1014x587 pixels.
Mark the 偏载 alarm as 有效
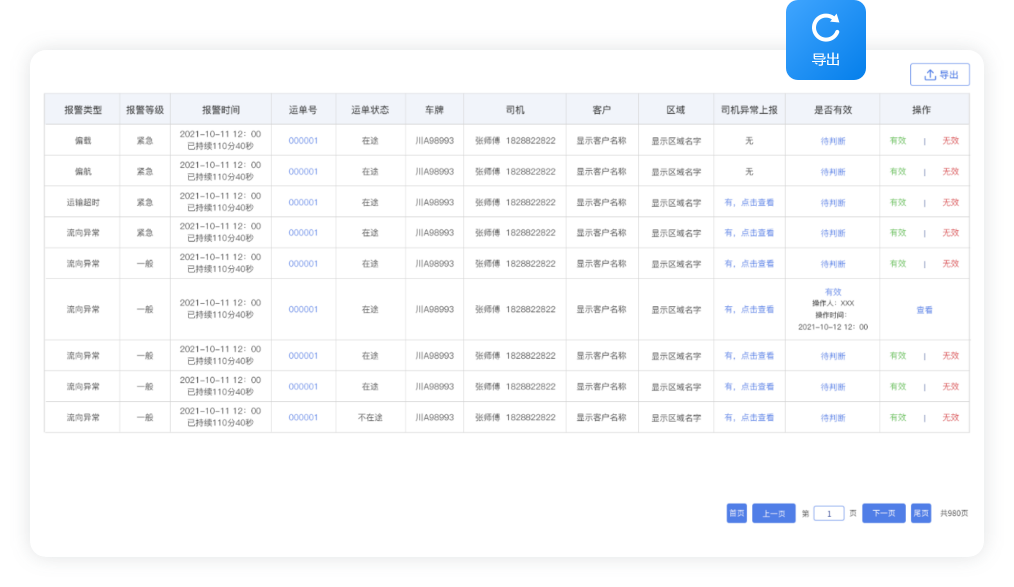tap(898, 141)
